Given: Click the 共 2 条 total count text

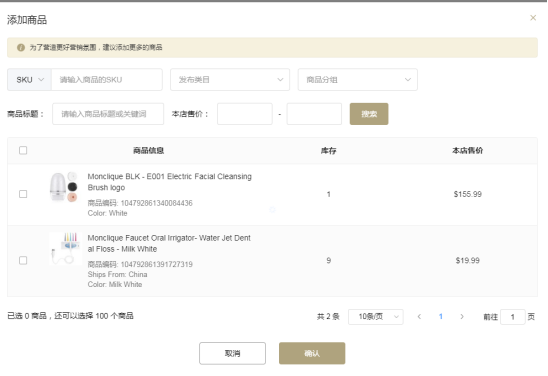Looking at the screenshot, I should coord(328,317).
